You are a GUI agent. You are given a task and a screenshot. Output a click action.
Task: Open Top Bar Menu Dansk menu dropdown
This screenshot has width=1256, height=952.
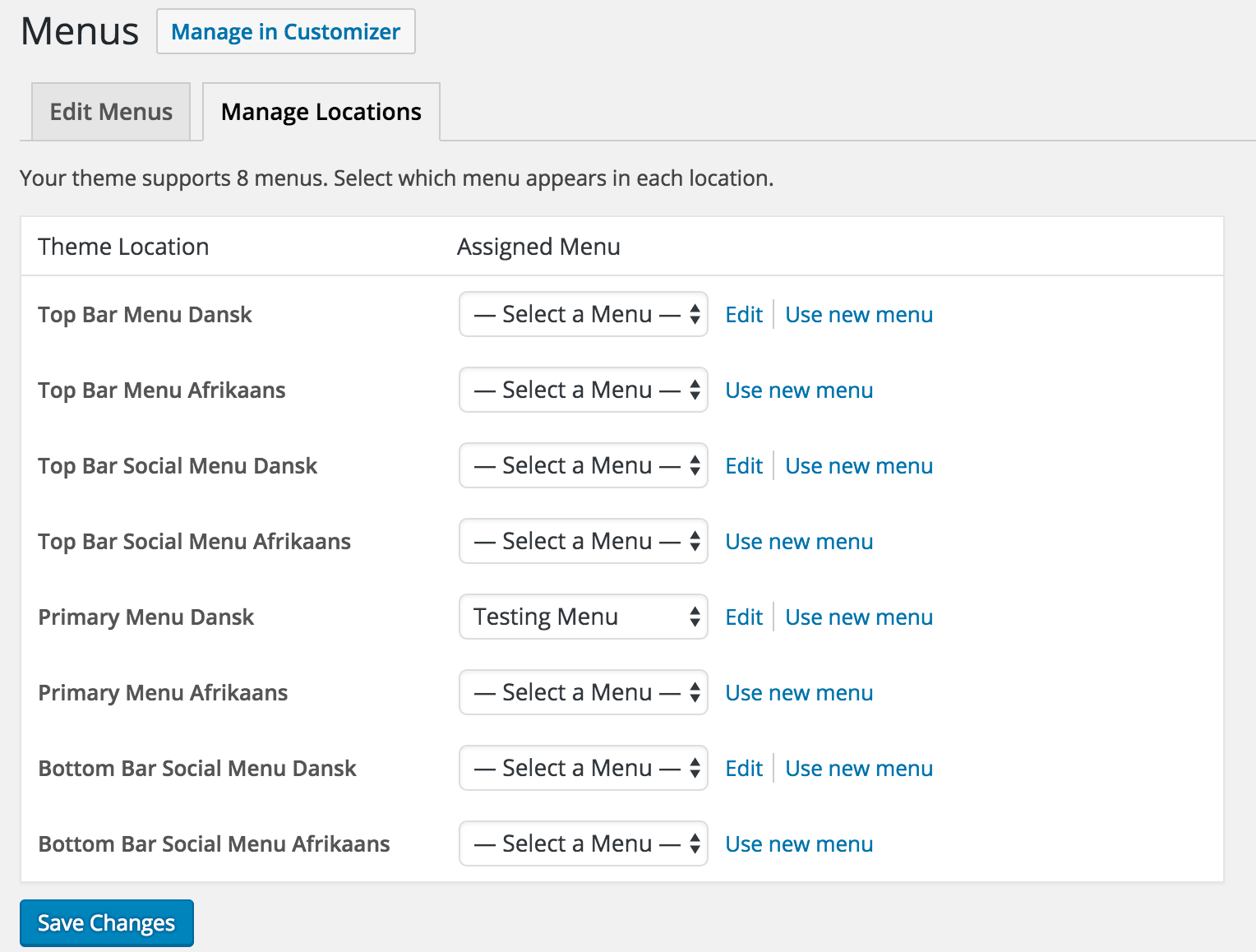click(x=583, y=314)
